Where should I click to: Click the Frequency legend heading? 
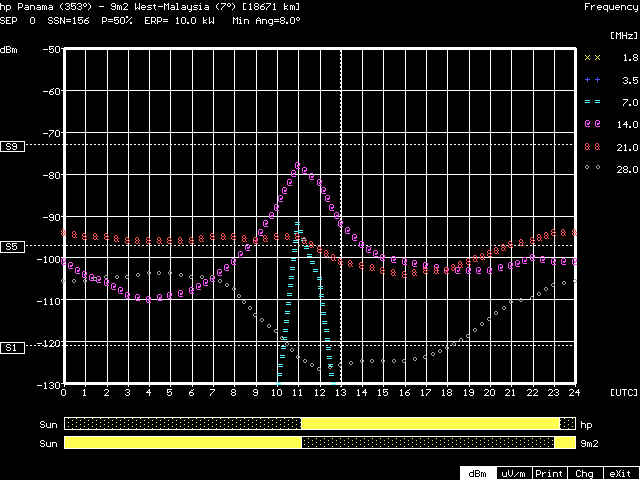611,7
